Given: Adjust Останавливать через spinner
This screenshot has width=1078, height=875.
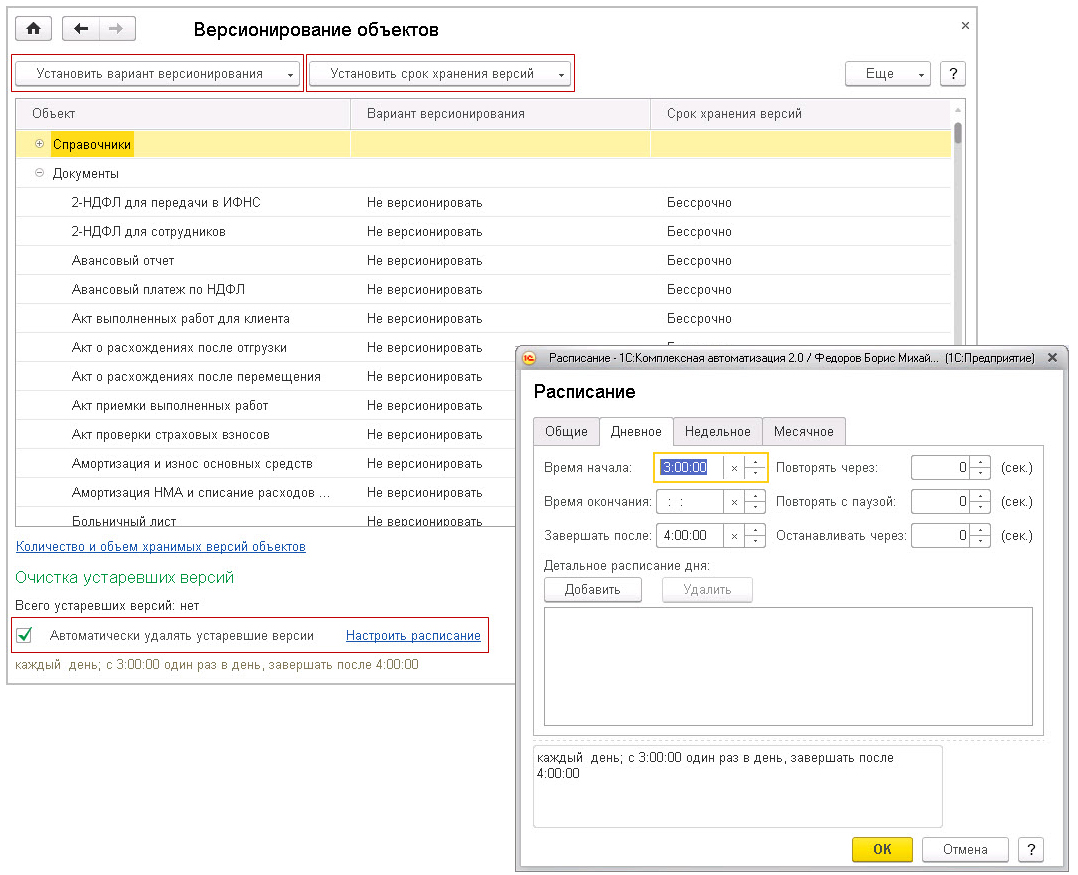Looking at the screenshot, I should click(980, 535).
